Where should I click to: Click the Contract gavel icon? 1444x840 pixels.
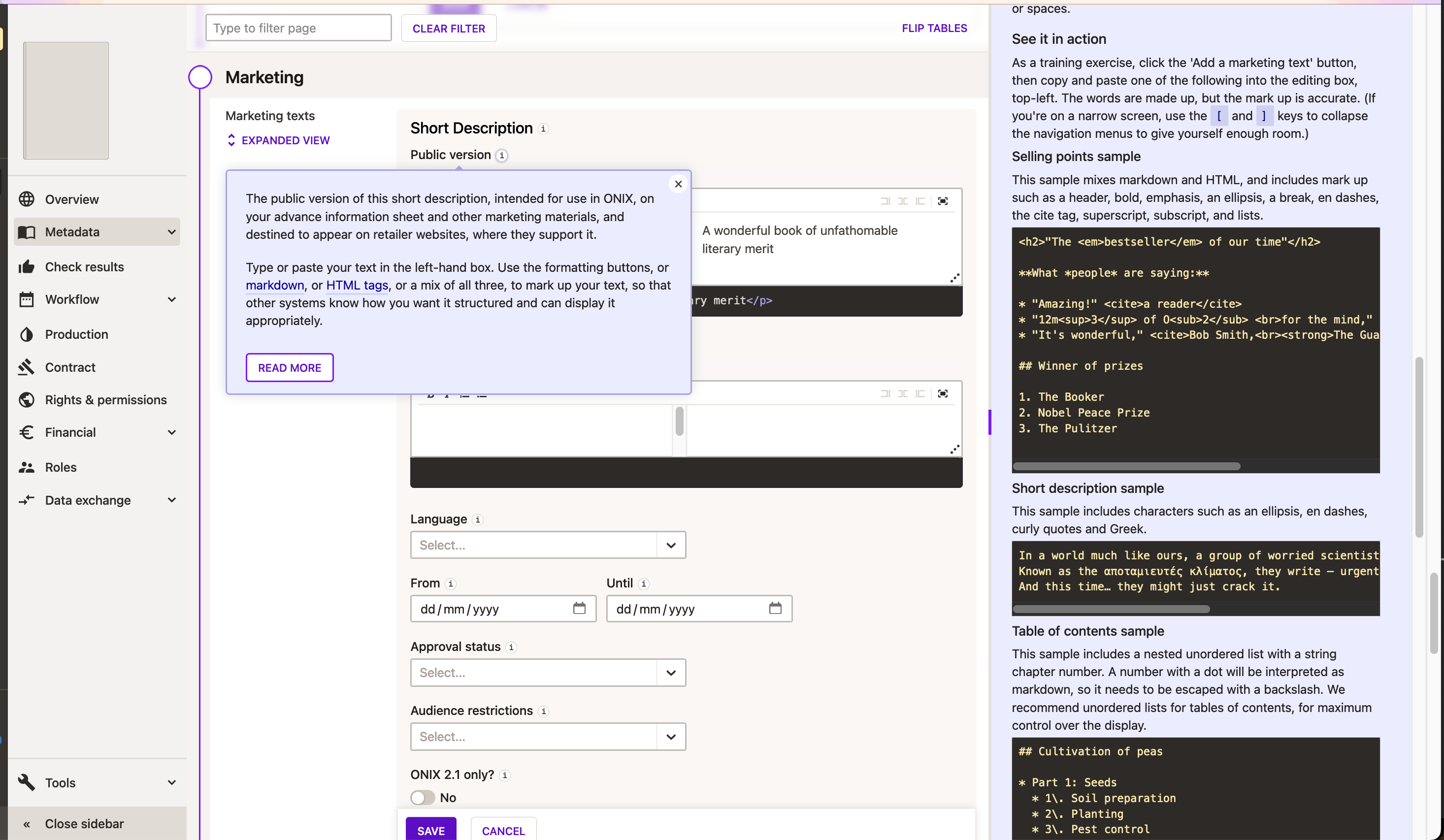point(27,367)
